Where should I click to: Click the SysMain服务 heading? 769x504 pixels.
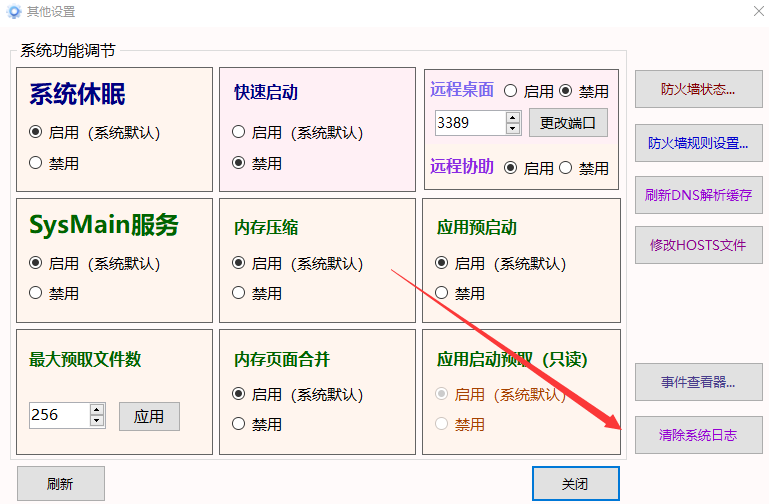(103, 225)
